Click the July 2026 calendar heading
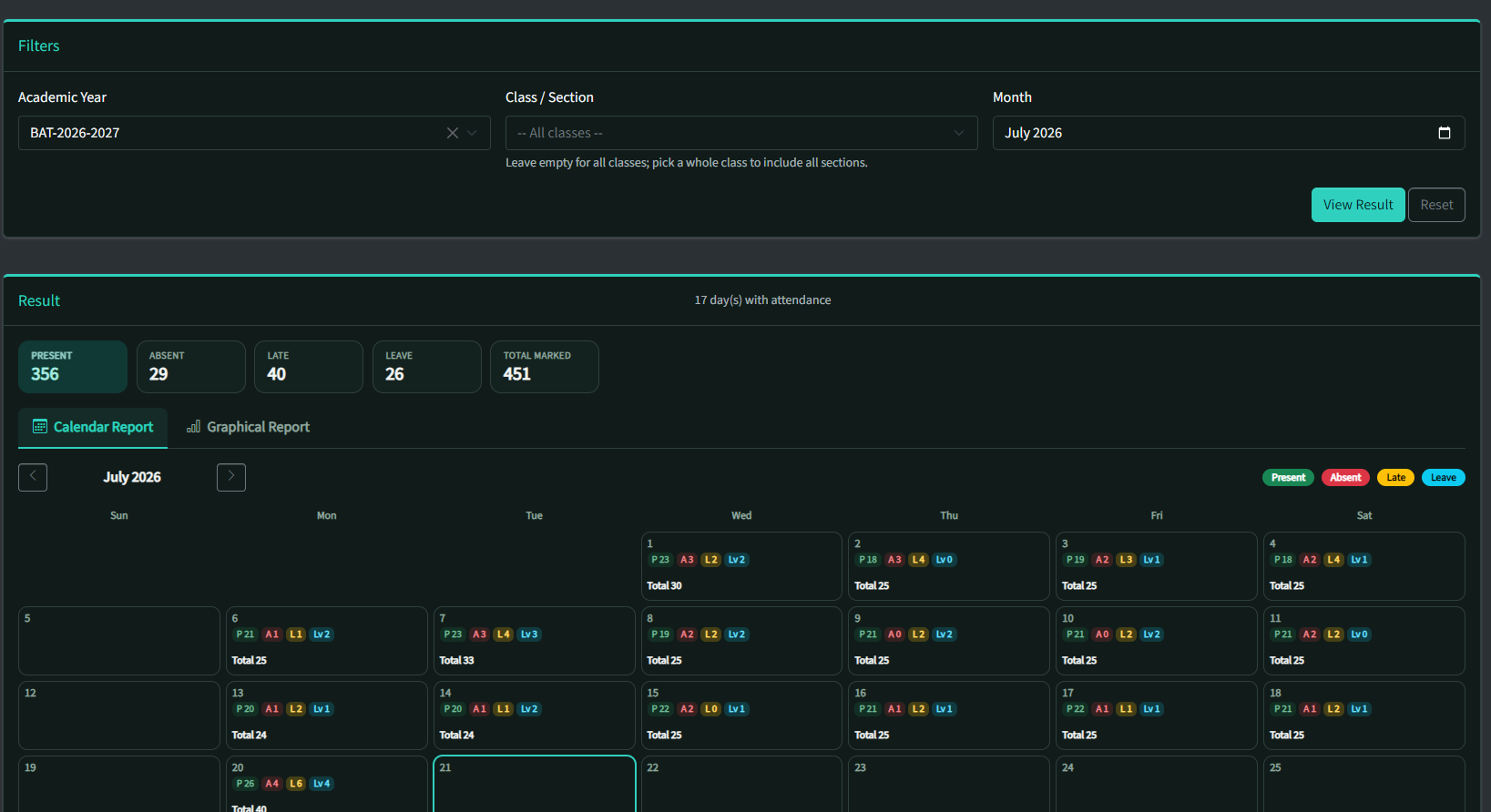 click(132, 477)
